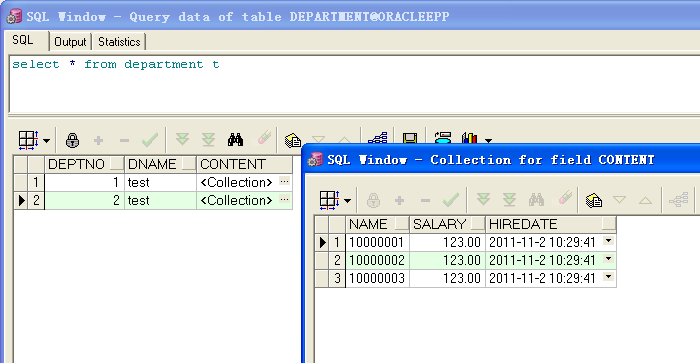Open grid view dropdown in Collection window
Screen dimensions: 700x363
pyautogui.click(x=348, y=200)
